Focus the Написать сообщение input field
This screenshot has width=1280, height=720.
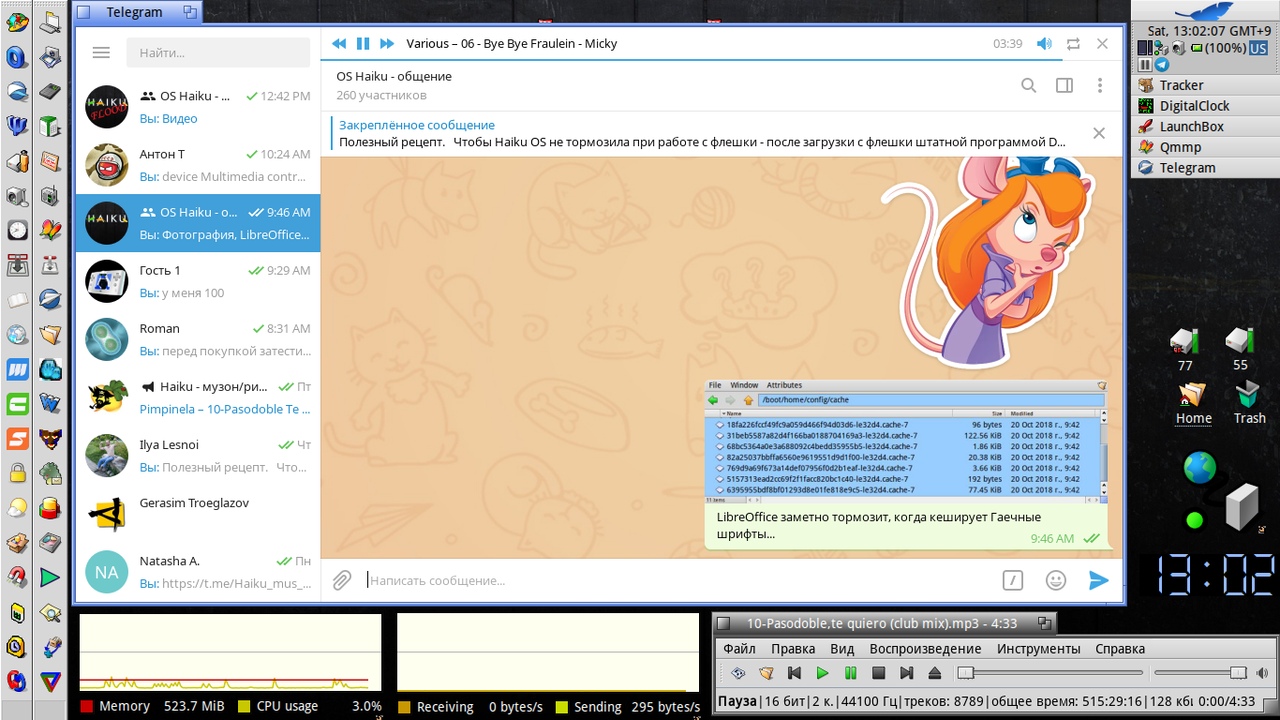pos(680,580)
